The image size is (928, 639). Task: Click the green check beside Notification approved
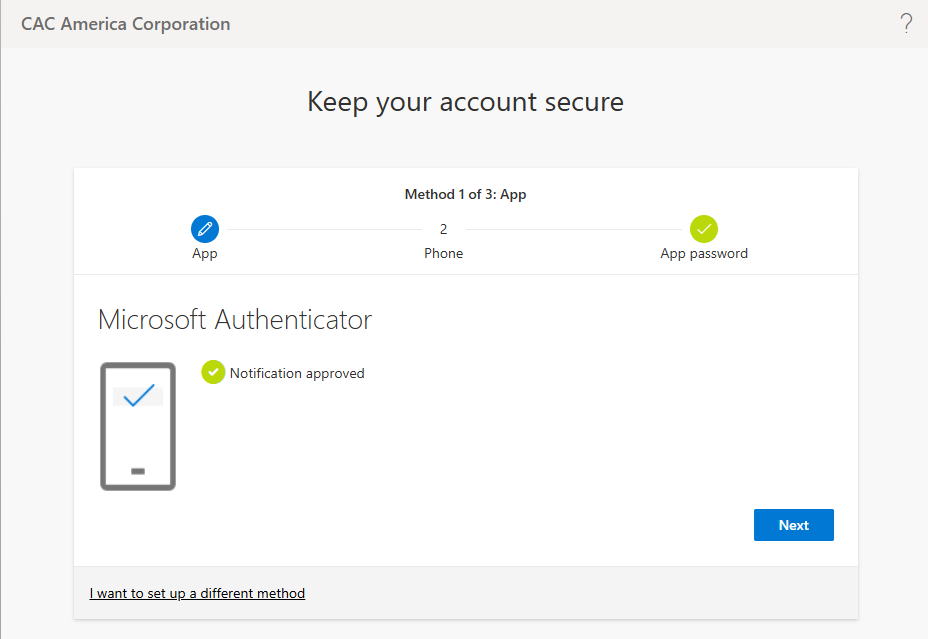213,373
